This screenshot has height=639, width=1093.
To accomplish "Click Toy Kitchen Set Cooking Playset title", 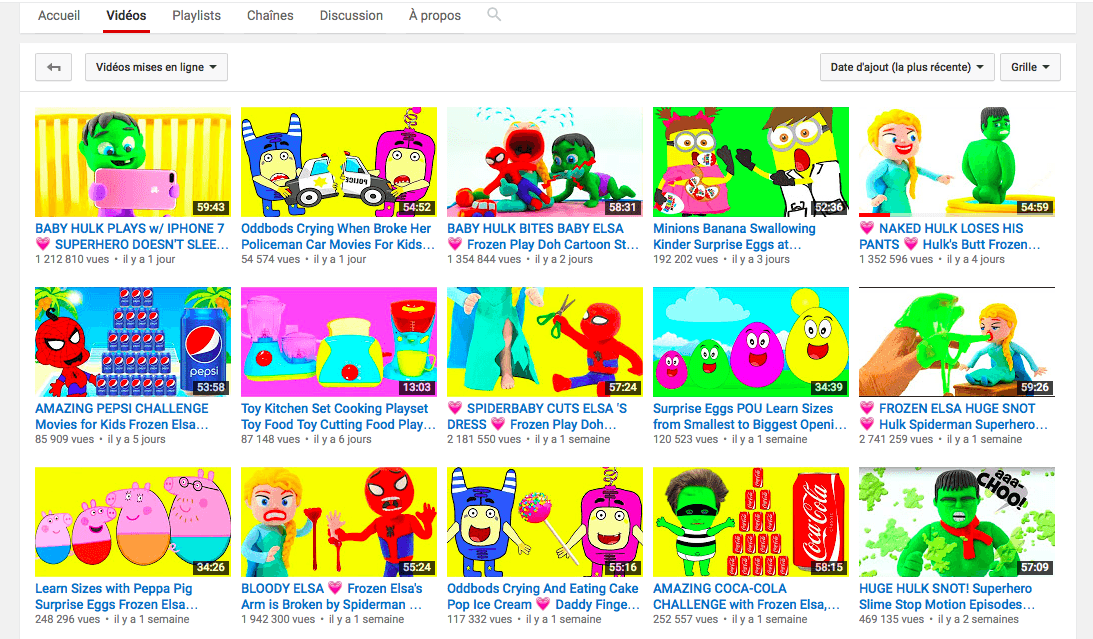I will pos(338,416).
